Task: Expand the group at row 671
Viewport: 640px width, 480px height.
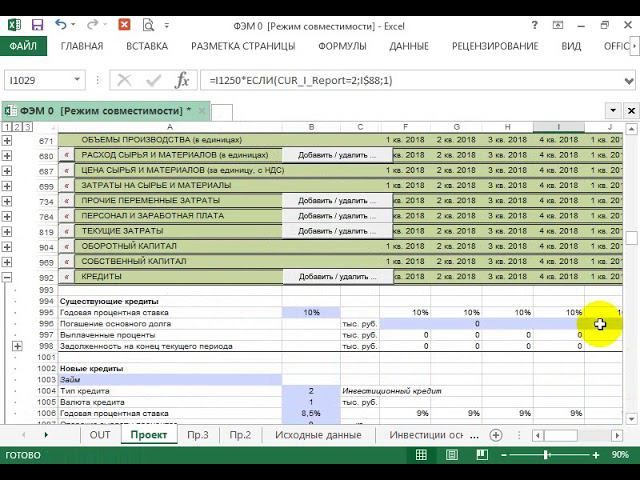Action: pyautogui.click(x=7, y=141)
